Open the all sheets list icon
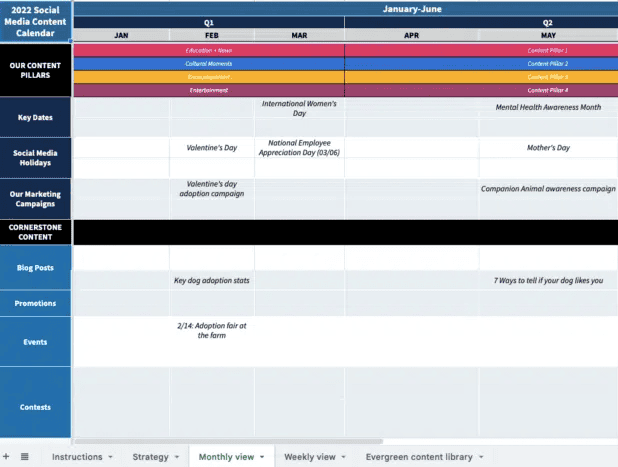This screenshot has width=618, height=467. pyautogui.click(x=25, y=456)
